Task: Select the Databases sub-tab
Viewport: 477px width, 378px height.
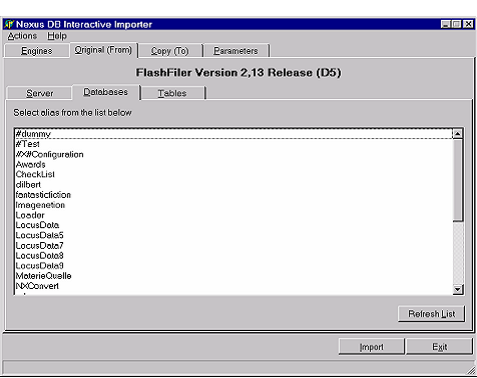Action: tap(106, 92)
